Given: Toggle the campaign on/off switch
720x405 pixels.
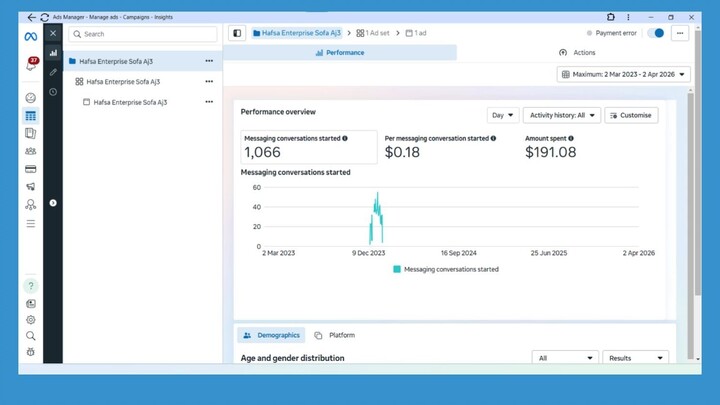Looking at the screenshot, I should click(x=656, y=33).
